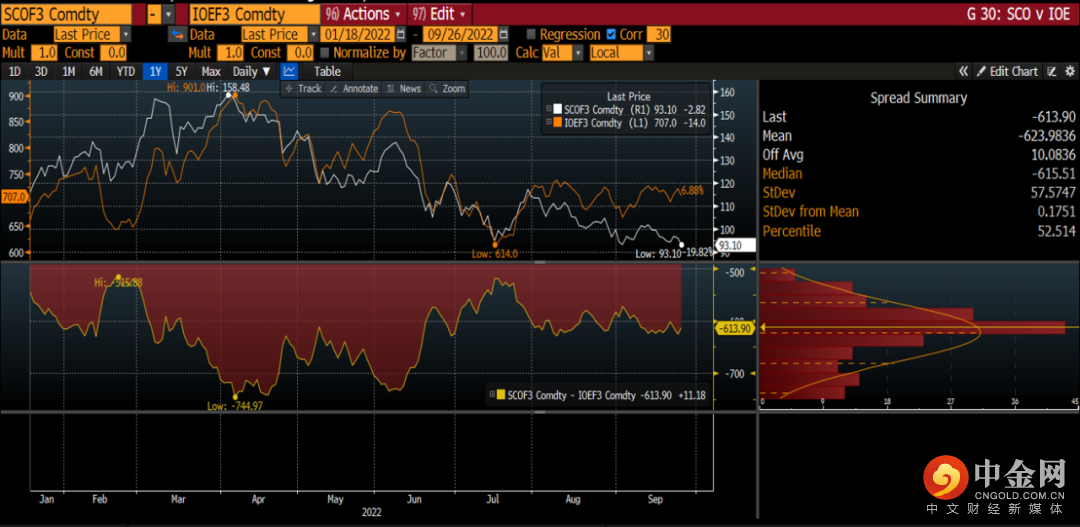1080x527 pixels.
Task: Activate the Zoom magnifier tool
Action: pyautogui.click(x=447, y=88)
